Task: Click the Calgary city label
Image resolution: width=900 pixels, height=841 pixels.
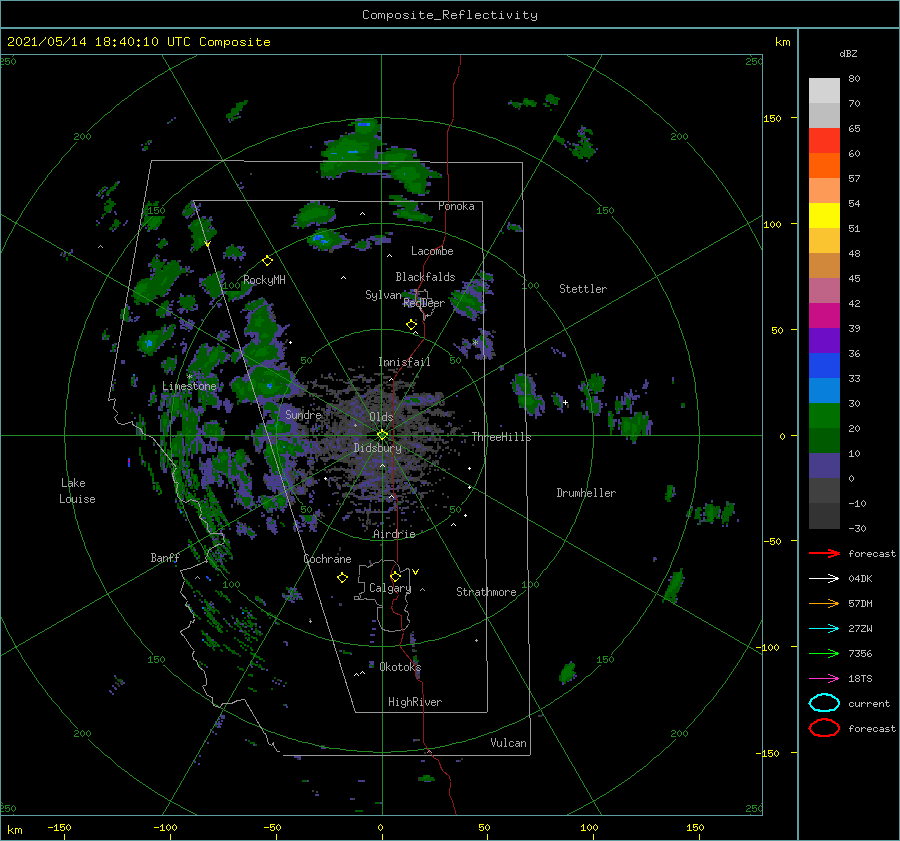Action: [x=390, y=588]
